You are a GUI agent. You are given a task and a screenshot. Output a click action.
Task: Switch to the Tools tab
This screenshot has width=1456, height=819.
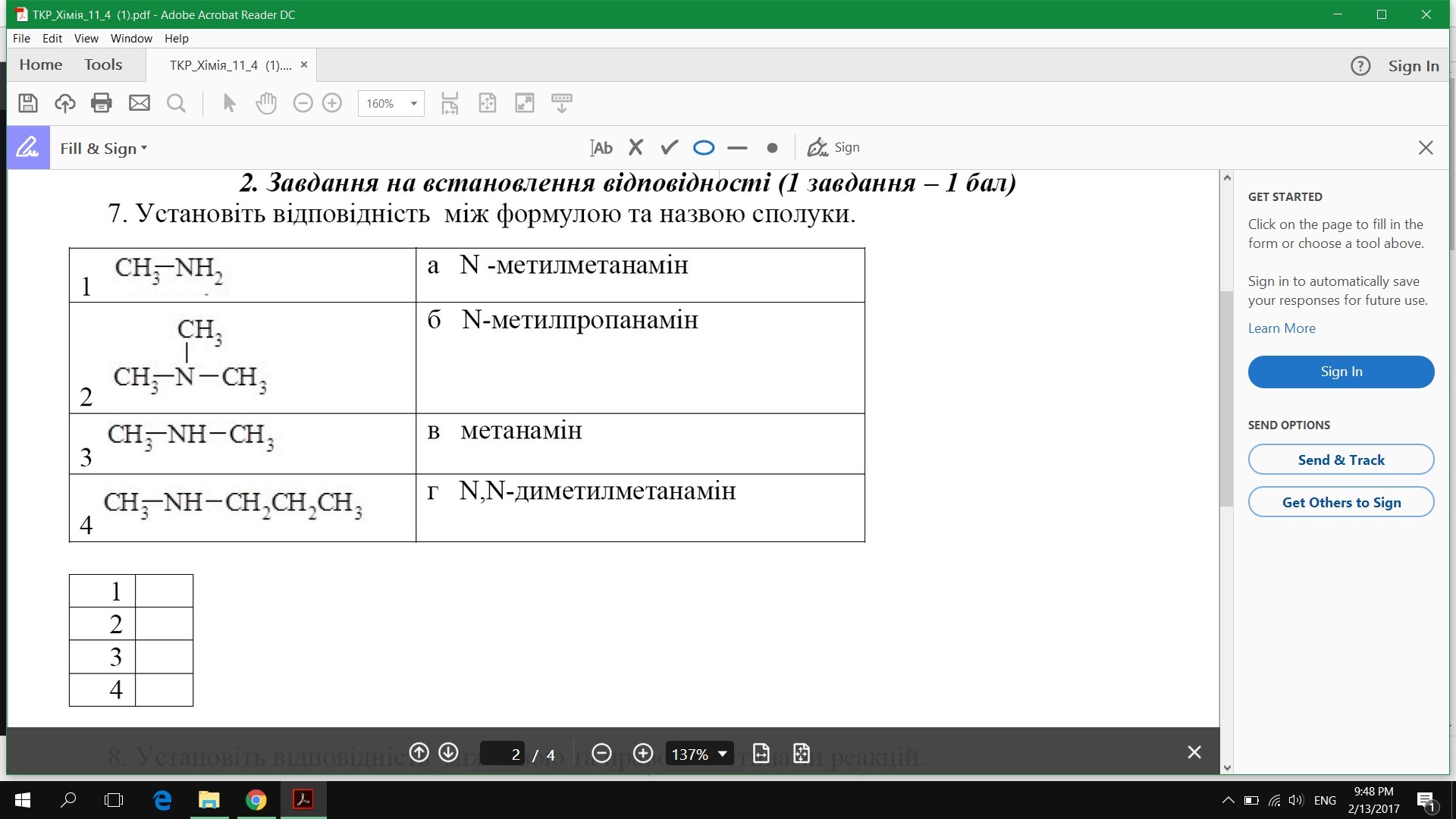(x=103, y=64)
